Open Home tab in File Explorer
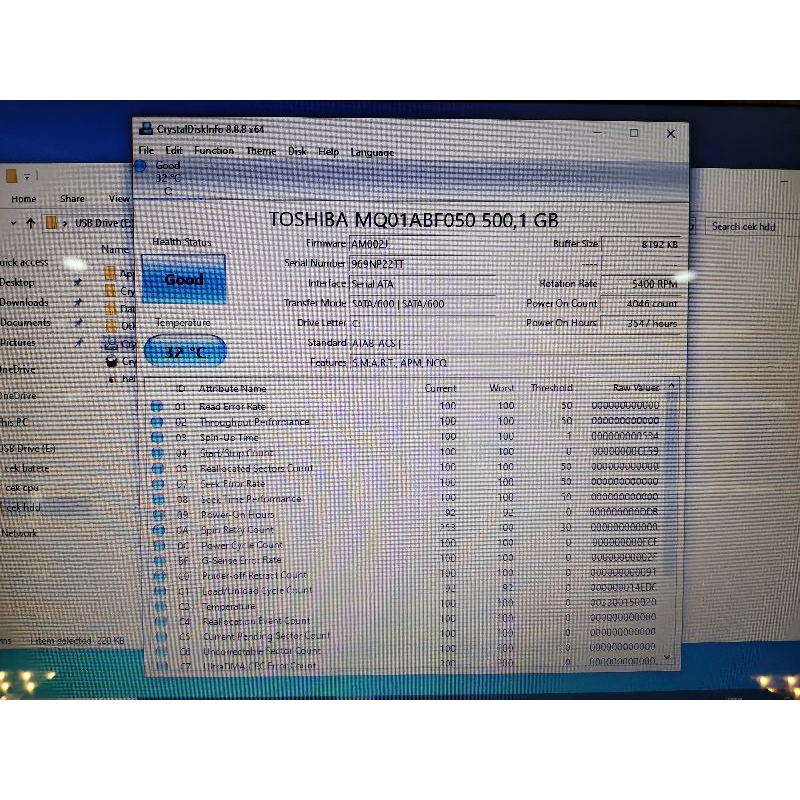The width and height of the screenshot is (800, 800). (23, 199)
